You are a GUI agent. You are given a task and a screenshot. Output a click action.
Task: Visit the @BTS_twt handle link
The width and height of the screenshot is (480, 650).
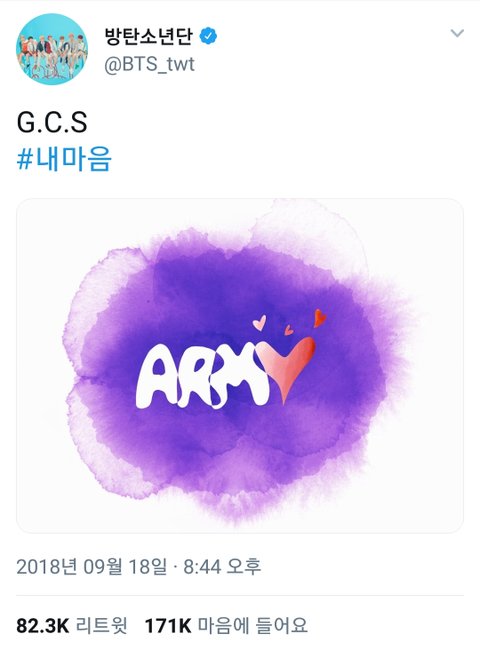pos(149,64)
